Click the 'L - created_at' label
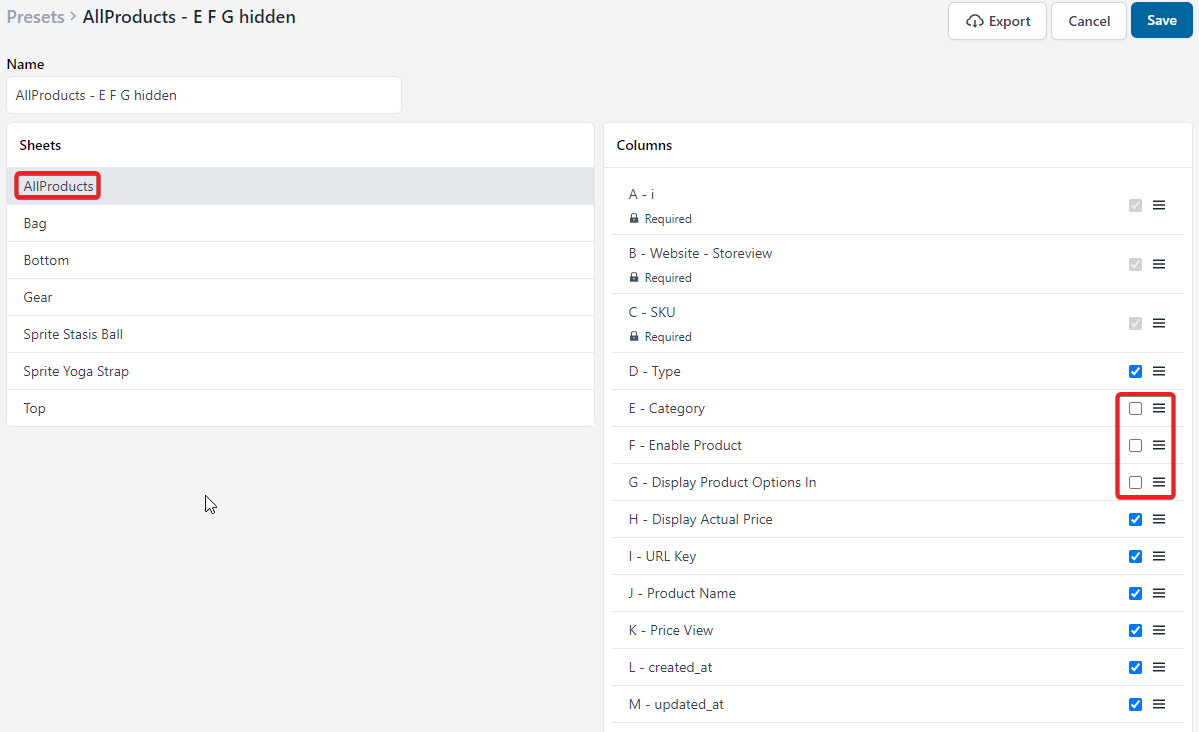 tap(671, 667)
